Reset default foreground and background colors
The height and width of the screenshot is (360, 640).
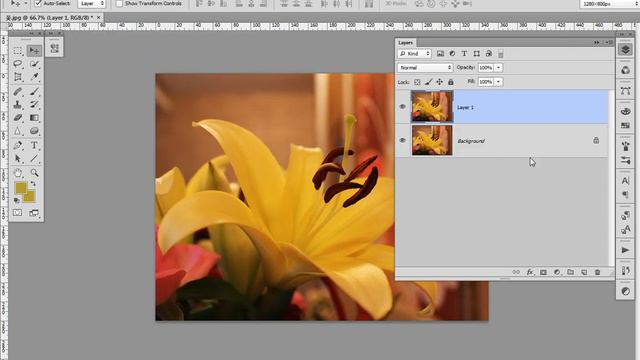(x=17, y=200)
